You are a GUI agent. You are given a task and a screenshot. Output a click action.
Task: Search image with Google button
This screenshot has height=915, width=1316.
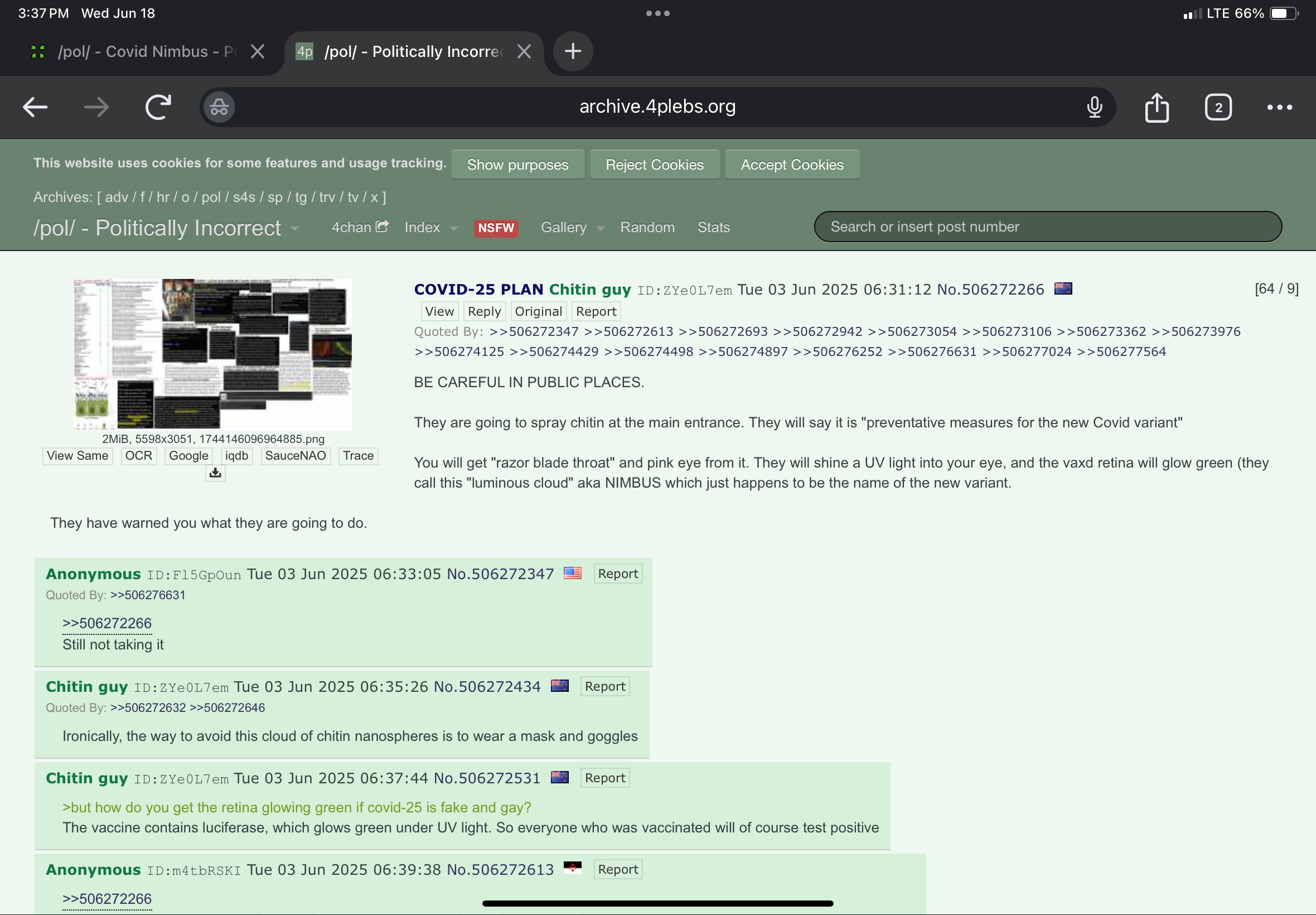point(188,456)
